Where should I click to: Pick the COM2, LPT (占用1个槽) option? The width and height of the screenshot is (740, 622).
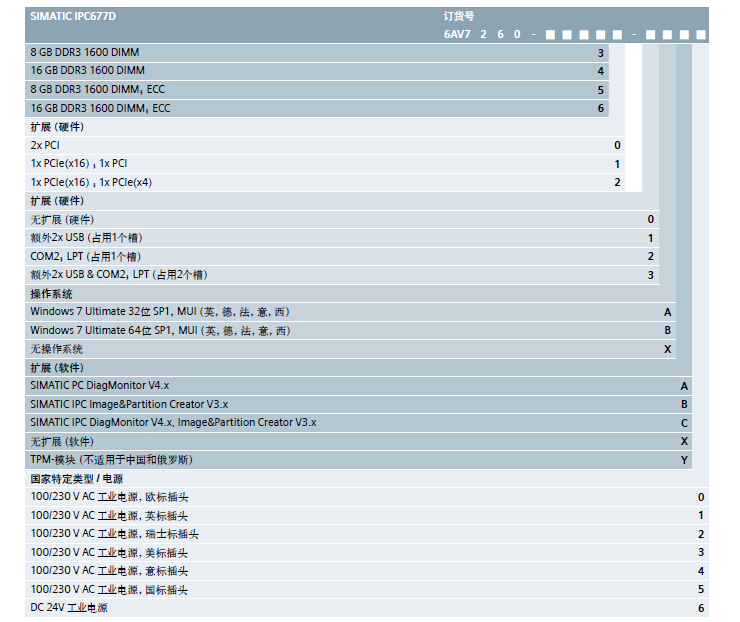pyautogui.click(x=86, y=256)
